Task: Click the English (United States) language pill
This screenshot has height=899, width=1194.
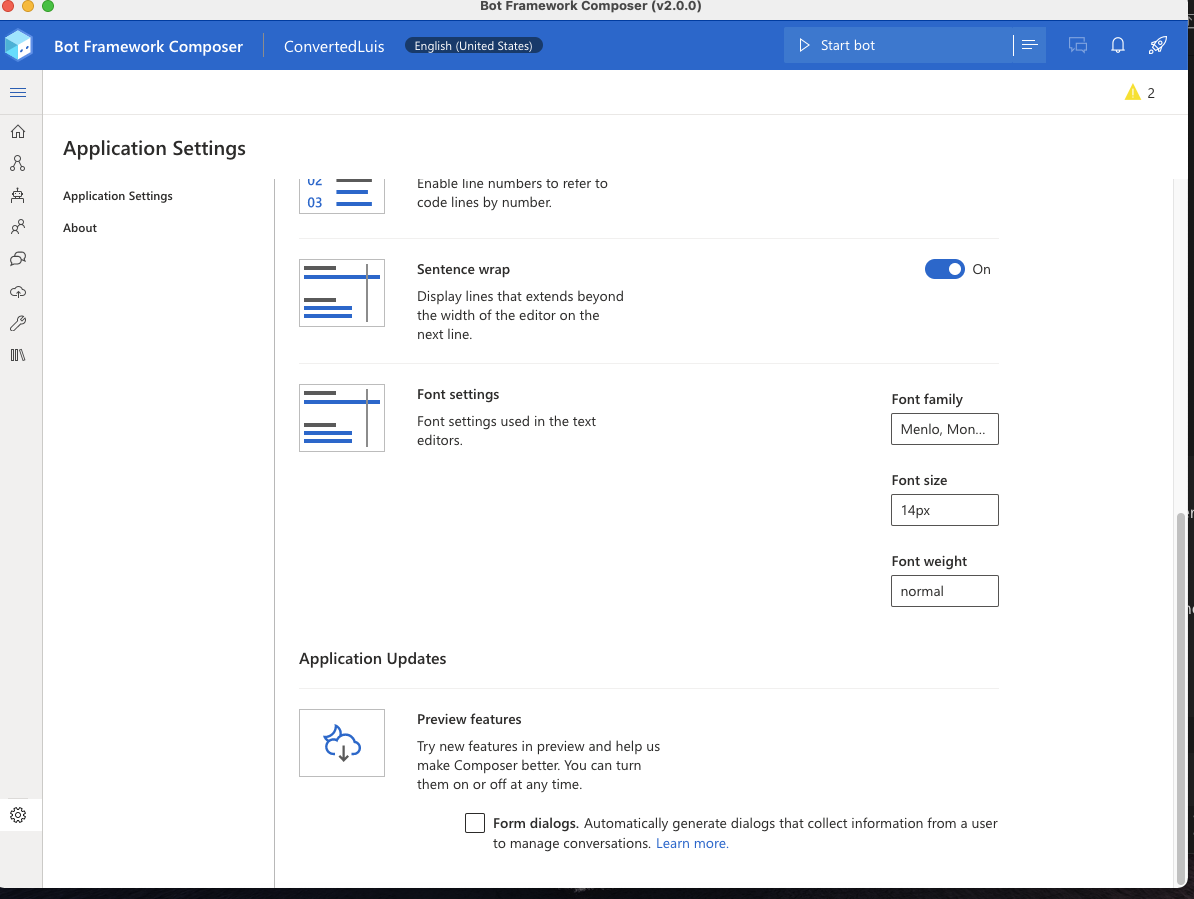Action: click(x=473, y=45)
